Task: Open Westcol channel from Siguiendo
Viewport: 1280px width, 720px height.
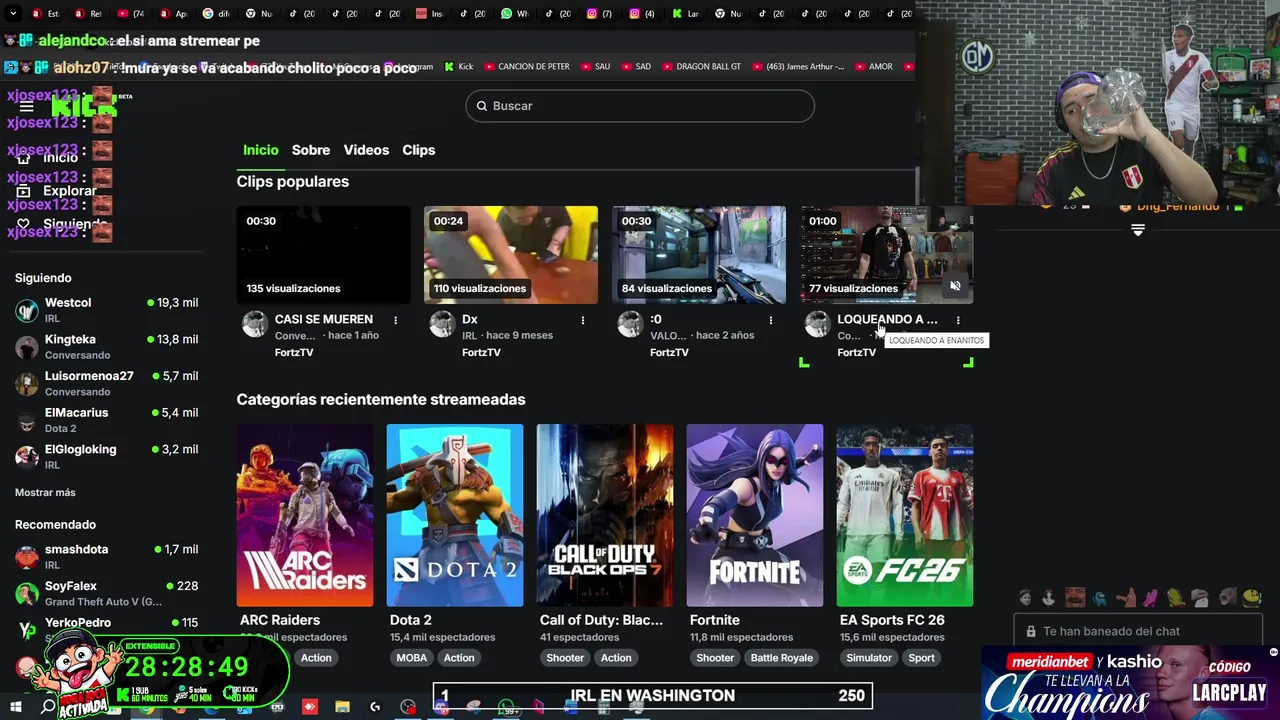Action: click(x=68, y=303)
